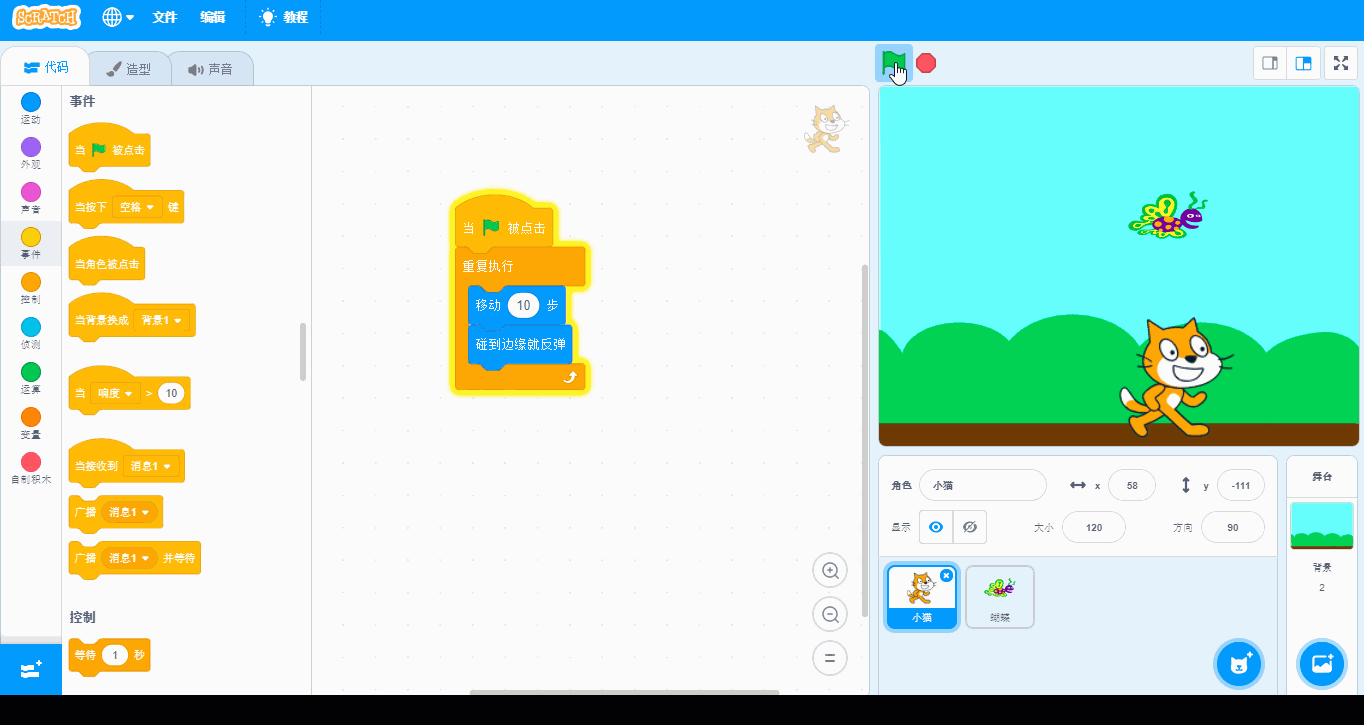Switch to small stage layout
1364x725 pixels.
pos(1270,63)
